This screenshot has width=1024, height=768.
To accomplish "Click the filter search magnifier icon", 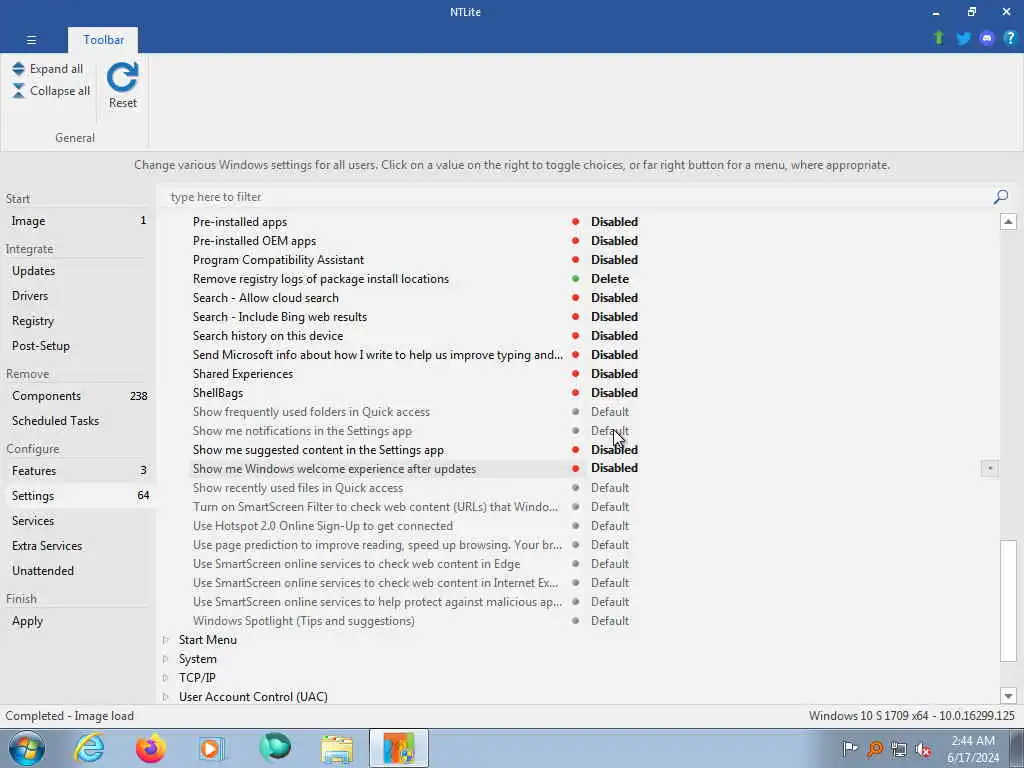I will (1000, 197).
